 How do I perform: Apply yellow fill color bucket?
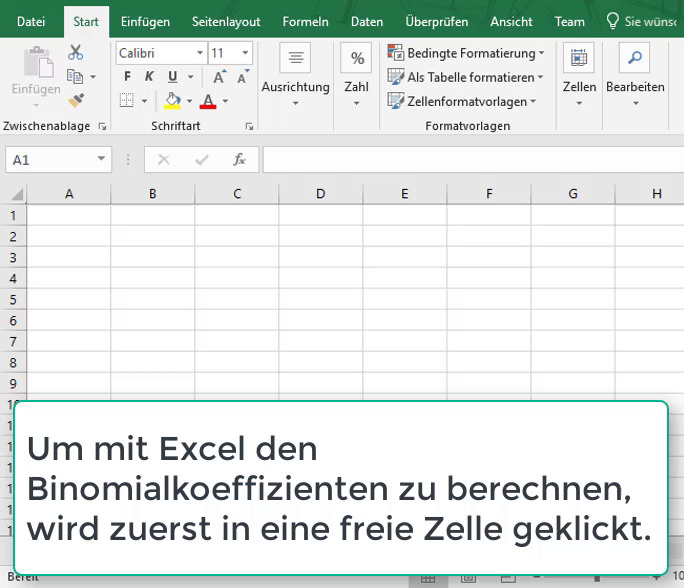[172, 101]
